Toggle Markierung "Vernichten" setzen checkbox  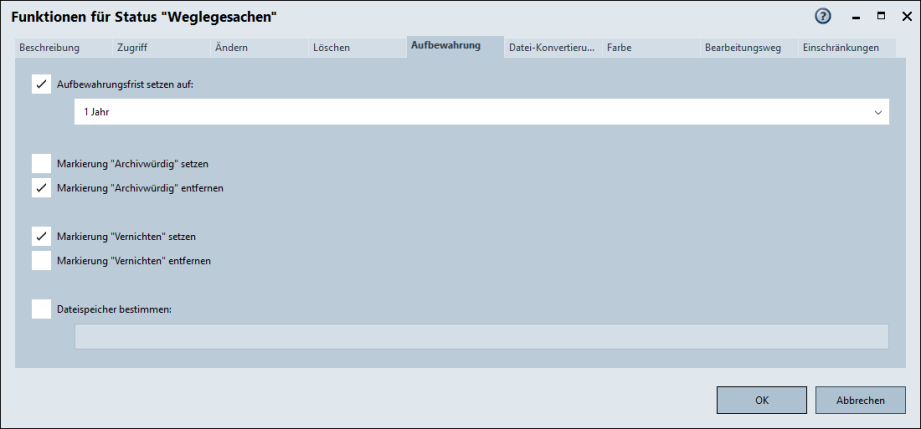(41, 236)
